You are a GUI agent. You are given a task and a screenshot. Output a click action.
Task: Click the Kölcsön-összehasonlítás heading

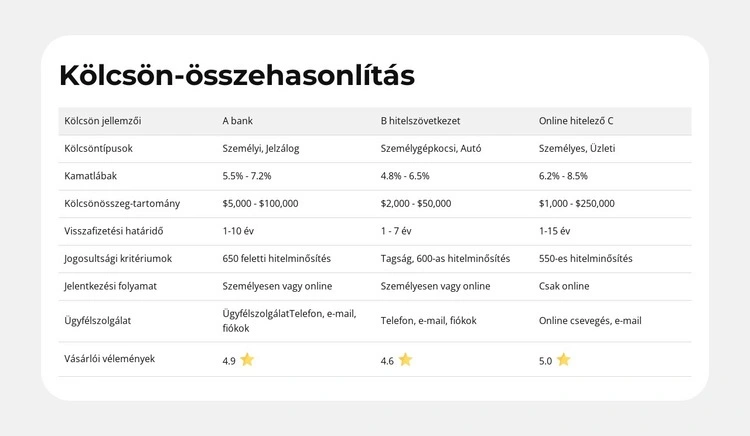click(x=237, y=75)
